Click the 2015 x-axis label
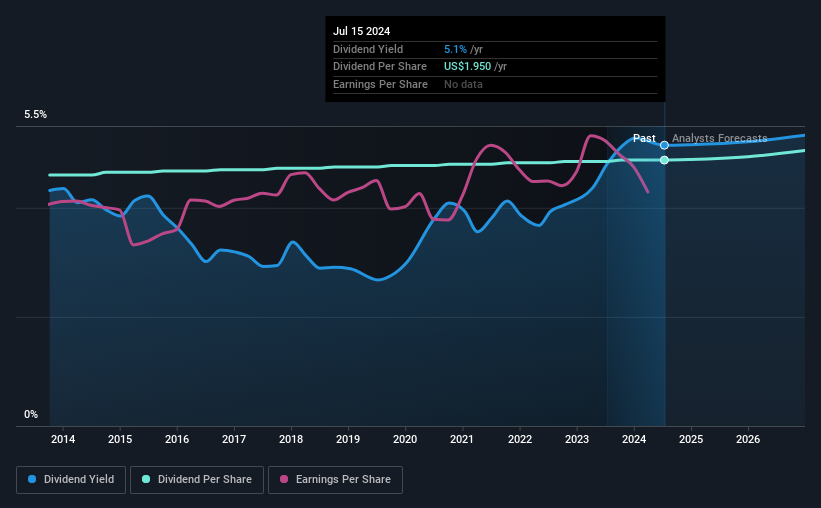The image size is (821, 508). point(120,439)
